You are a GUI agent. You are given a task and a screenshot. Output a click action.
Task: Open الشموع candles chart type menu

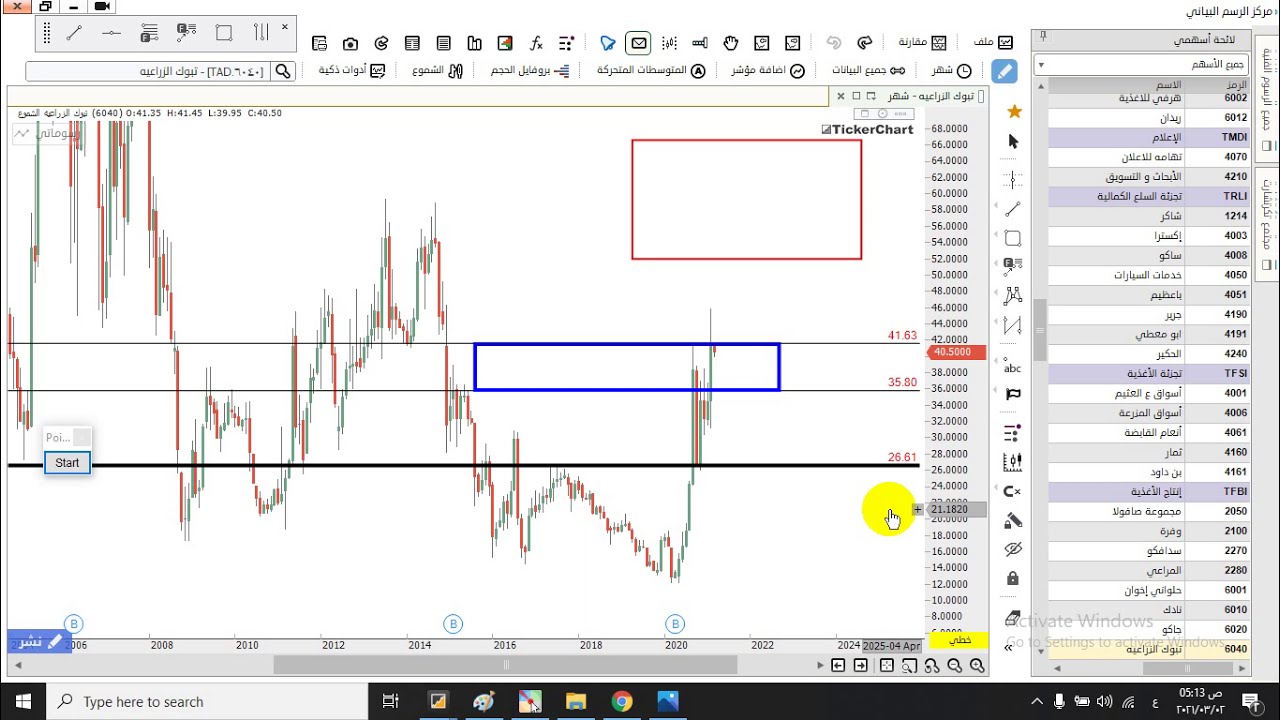pos(438,71)
